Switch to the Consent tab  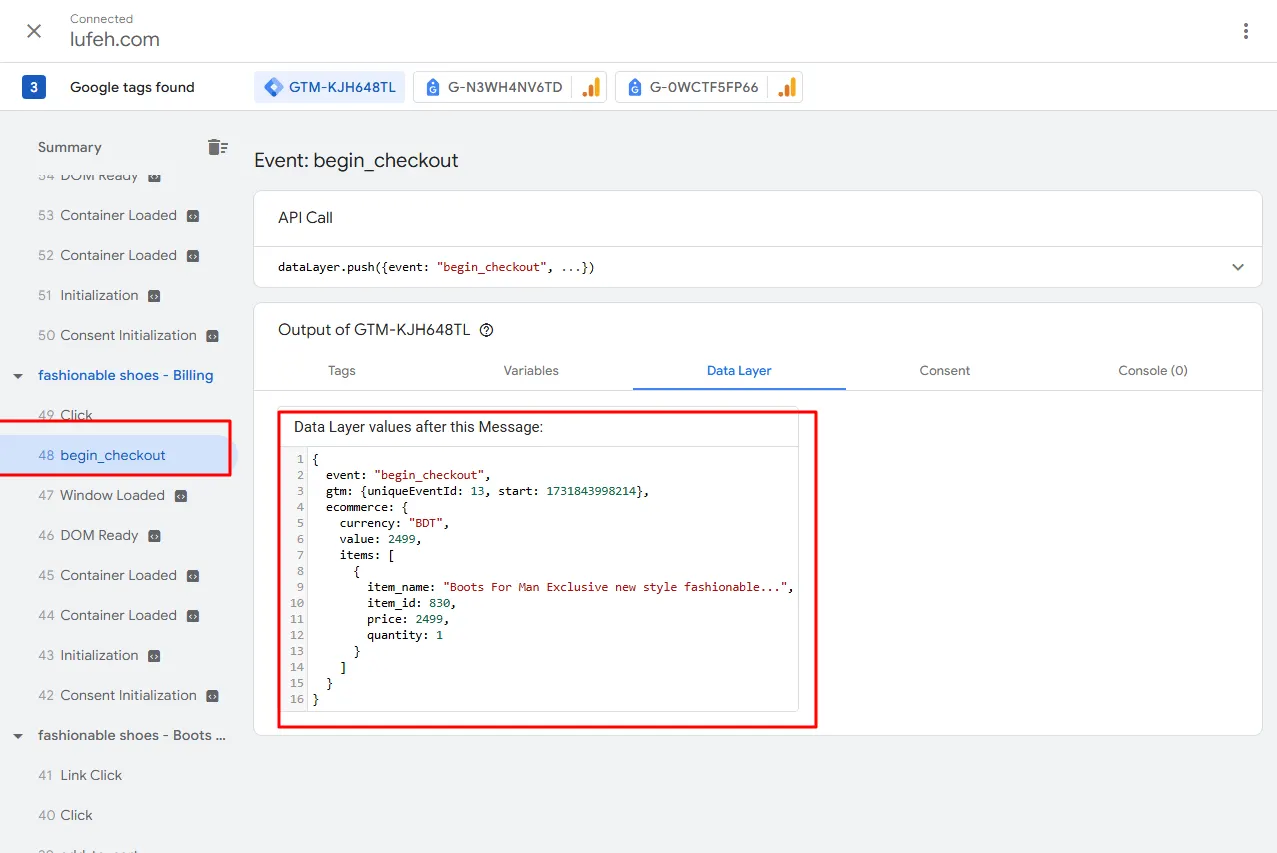pos(945,370)
